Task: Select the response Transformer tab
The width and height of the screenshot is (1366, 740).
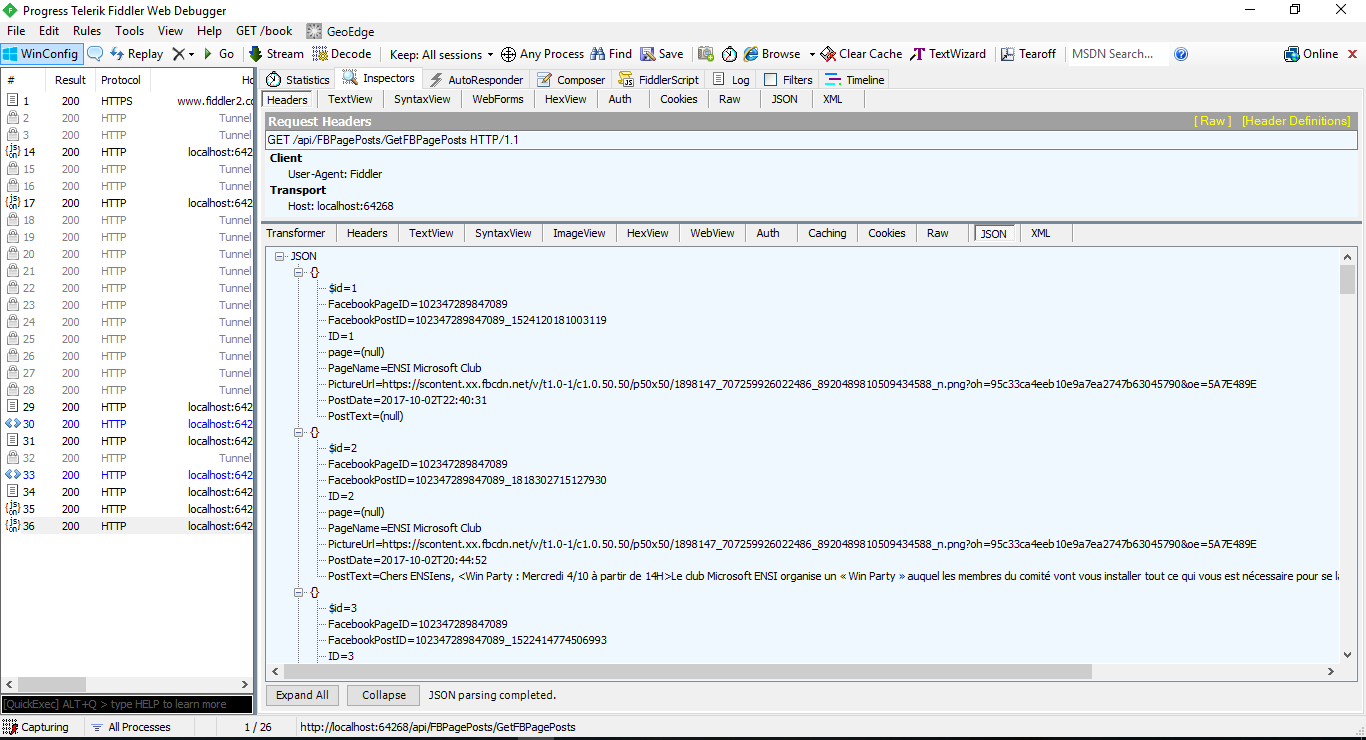Action: point(295,233)
